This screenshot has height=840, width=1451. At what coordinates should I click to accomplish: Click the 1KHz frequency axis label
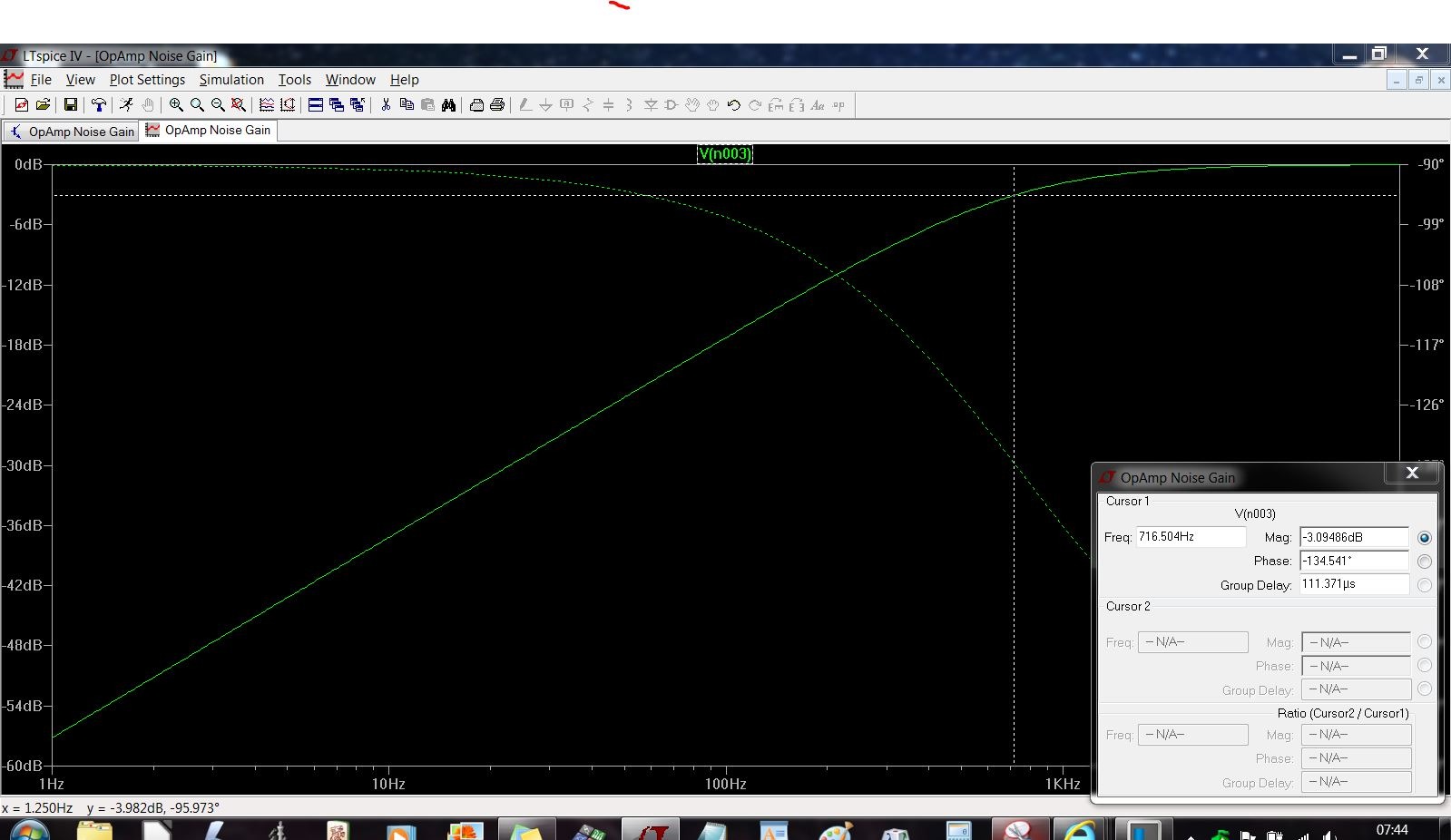pos(1063,784)
